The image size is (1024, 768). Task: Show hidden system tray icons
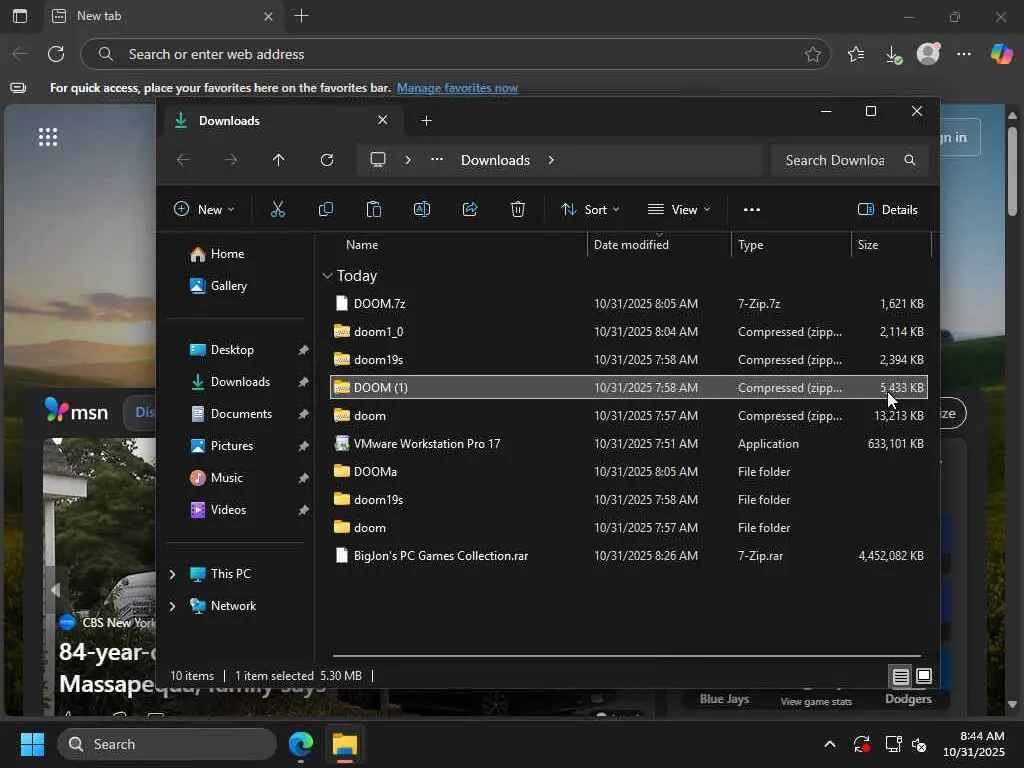tap(830, 744)
